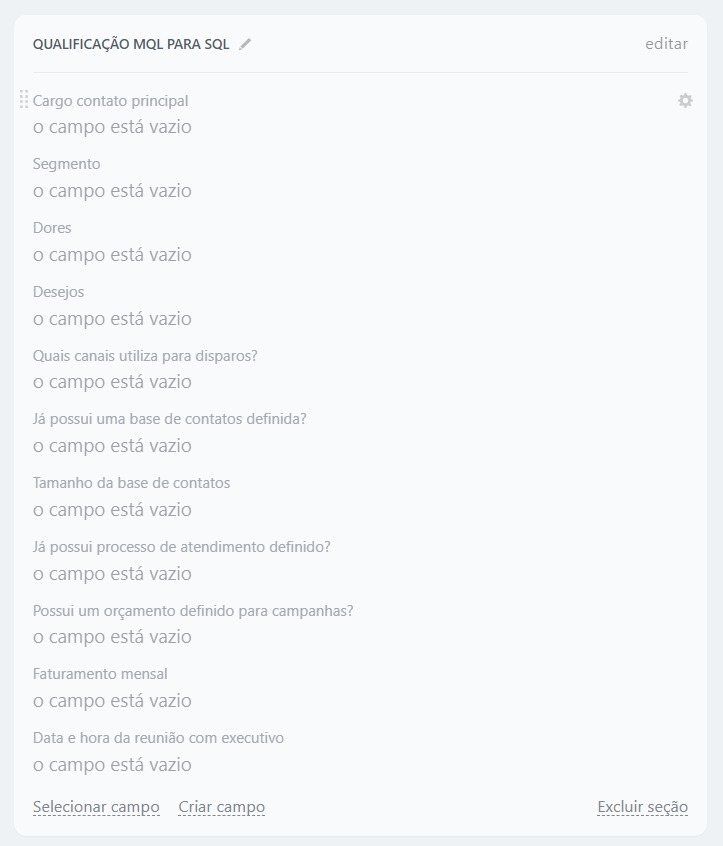Image resolution: width=723 pixels, height=846 pixels.
Task: Open gear settings for Cargo contato principal
Action: point(685,101)
